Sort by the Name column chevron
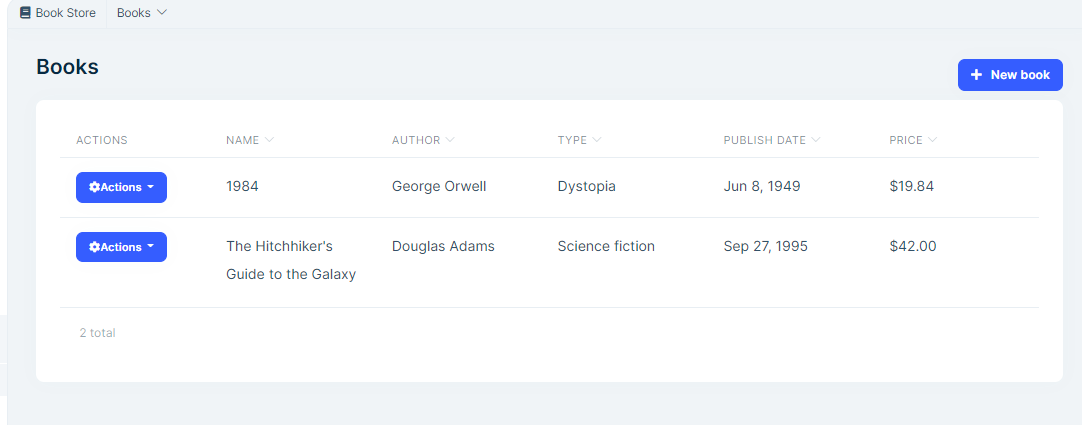1082x425 pixels. coord(269,140)
